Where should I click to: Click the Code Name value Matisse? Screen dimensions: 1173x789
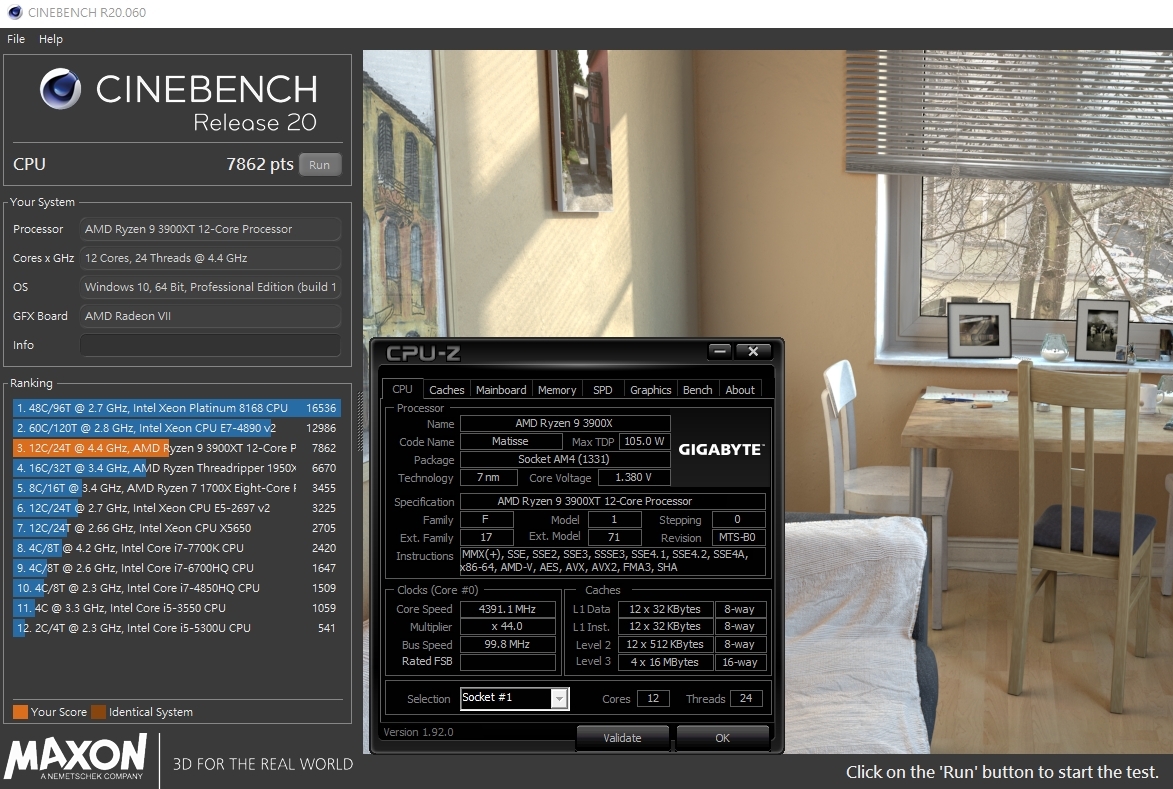point(511,441)
